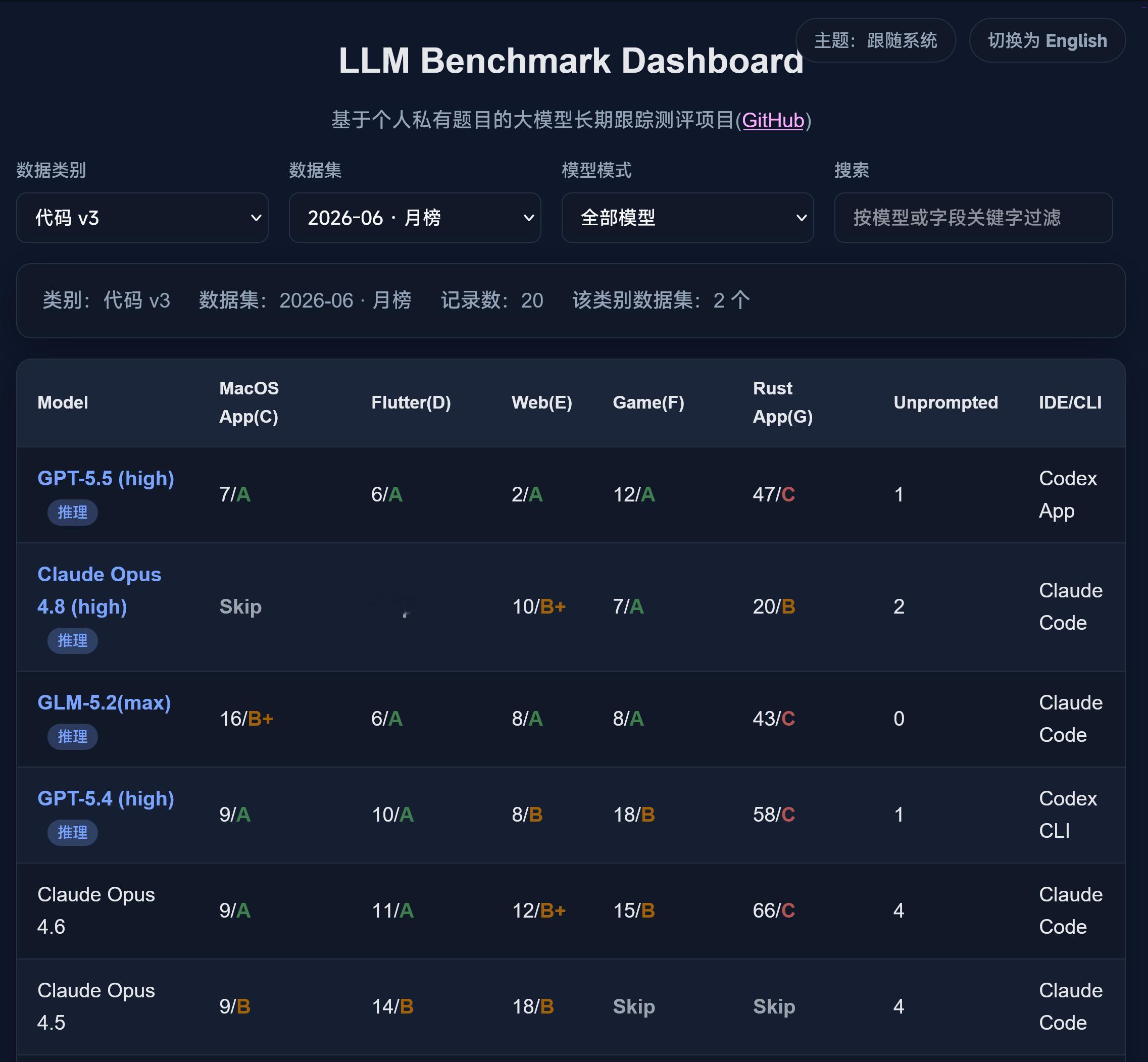Screen dimensions: 1148x1062
Task: Click the 12/B+ Web score of Claude Opus 4.6
Action: coord(539,911)
